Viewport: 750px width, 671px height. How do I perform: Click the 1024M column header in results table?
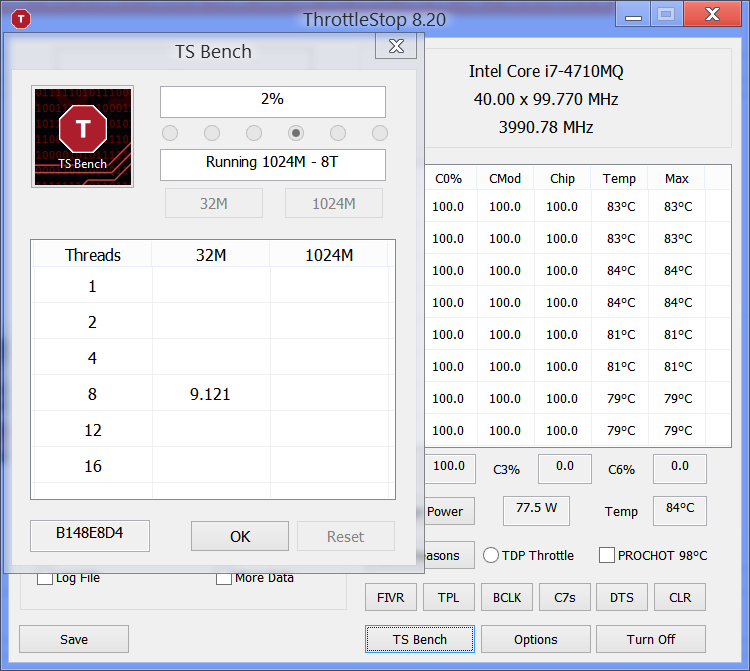[x=329, y=254]
